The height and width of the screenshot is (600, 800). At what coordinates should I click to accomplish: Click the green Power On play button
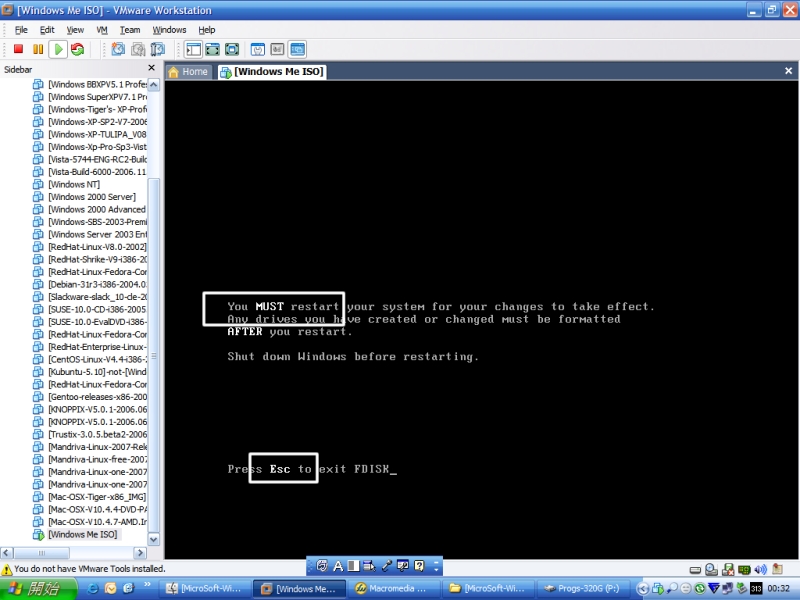click(x=58, y=49)
